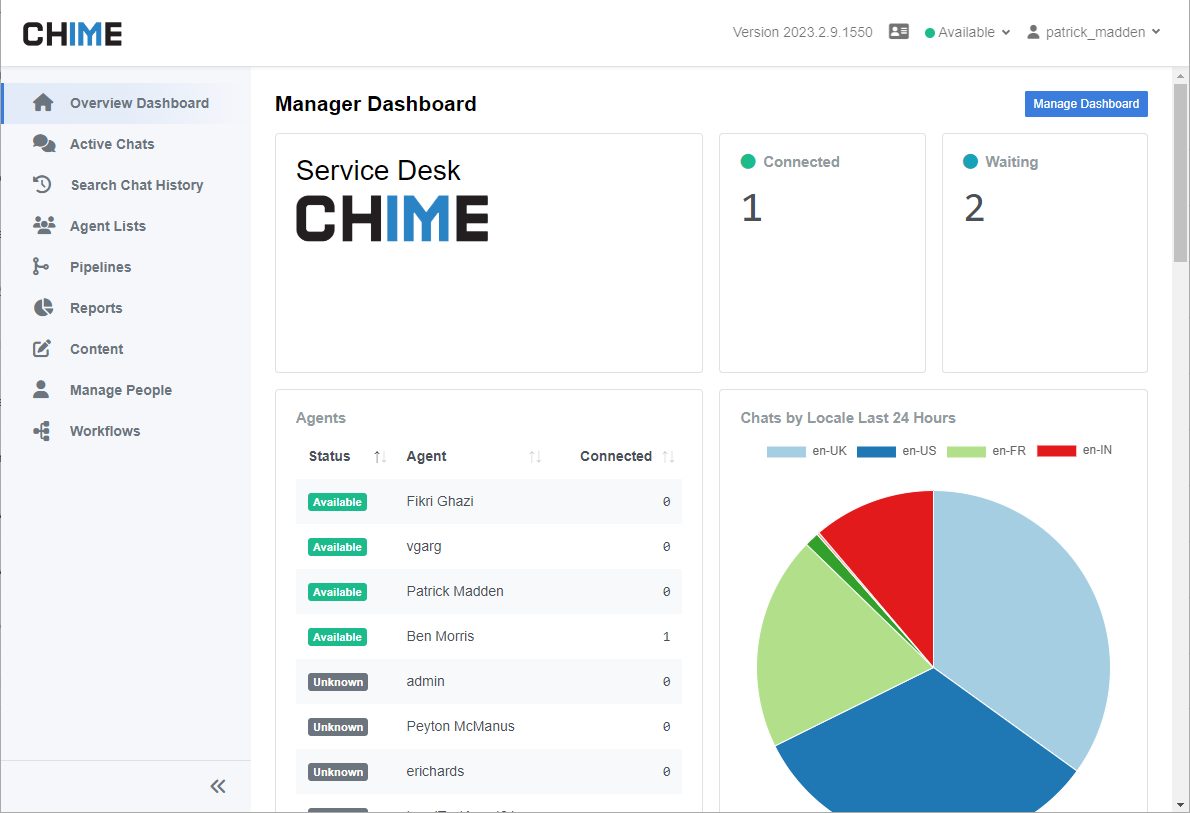This screenshot has height=813, width=1190.
Task: Click Ben Morris connected count 1
Action: click(666, 637)
